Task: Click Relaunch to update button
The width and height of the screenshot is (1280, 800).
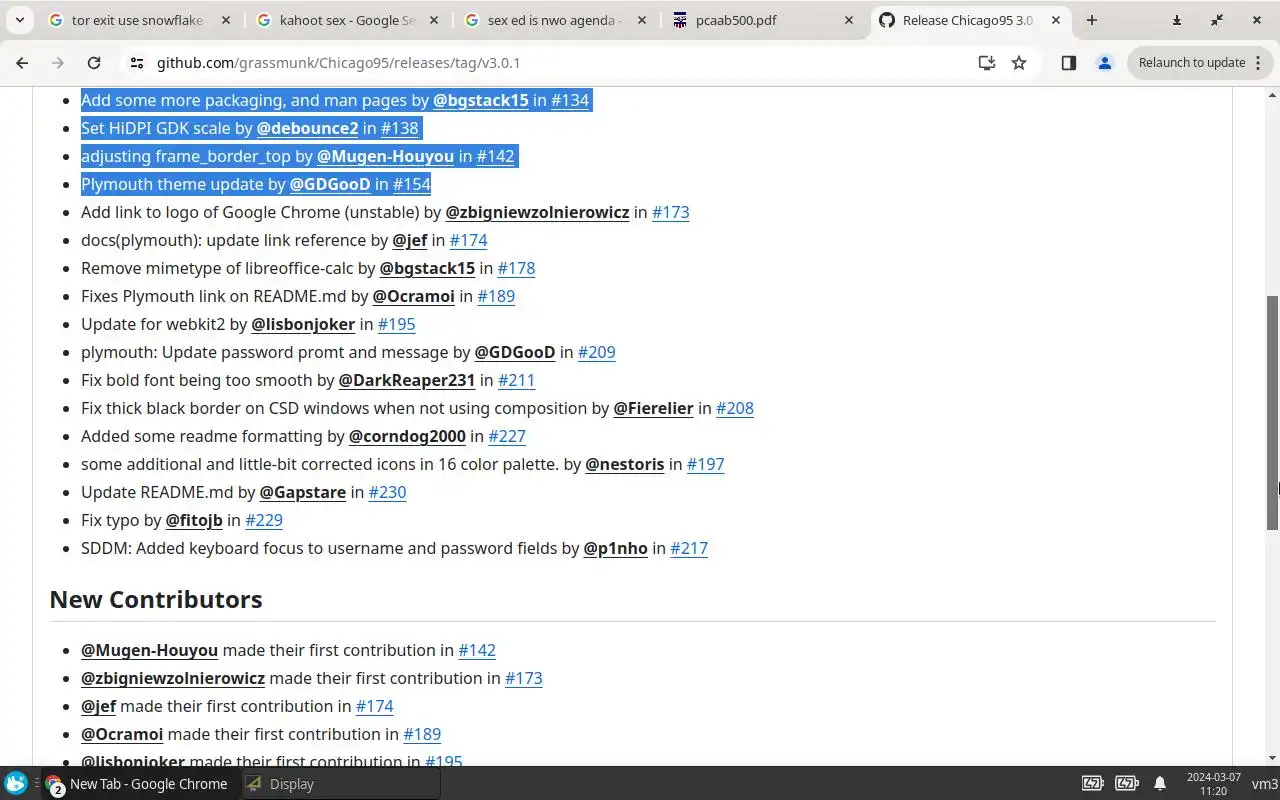Action: click(x=1192, y=63)
